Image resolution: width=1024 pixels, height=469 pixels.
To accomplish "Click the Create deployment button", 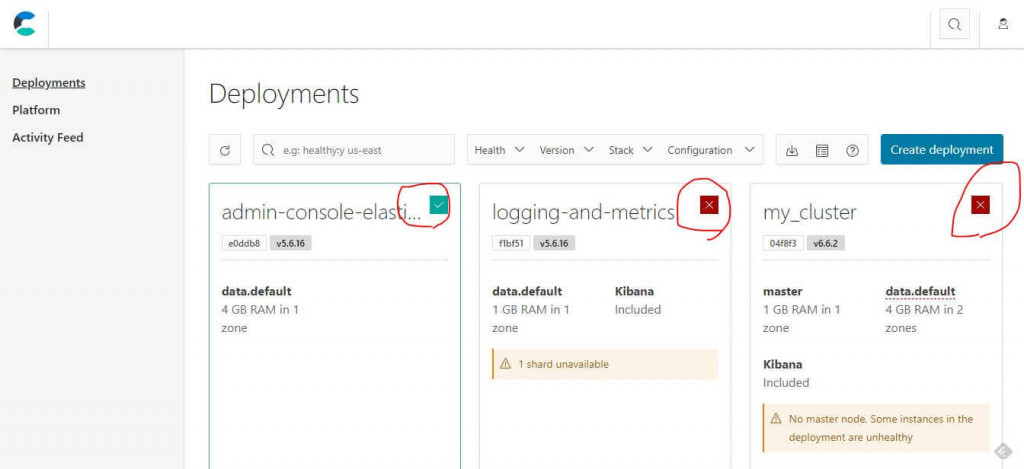I will pyautogui.click(x=942, y=150).
